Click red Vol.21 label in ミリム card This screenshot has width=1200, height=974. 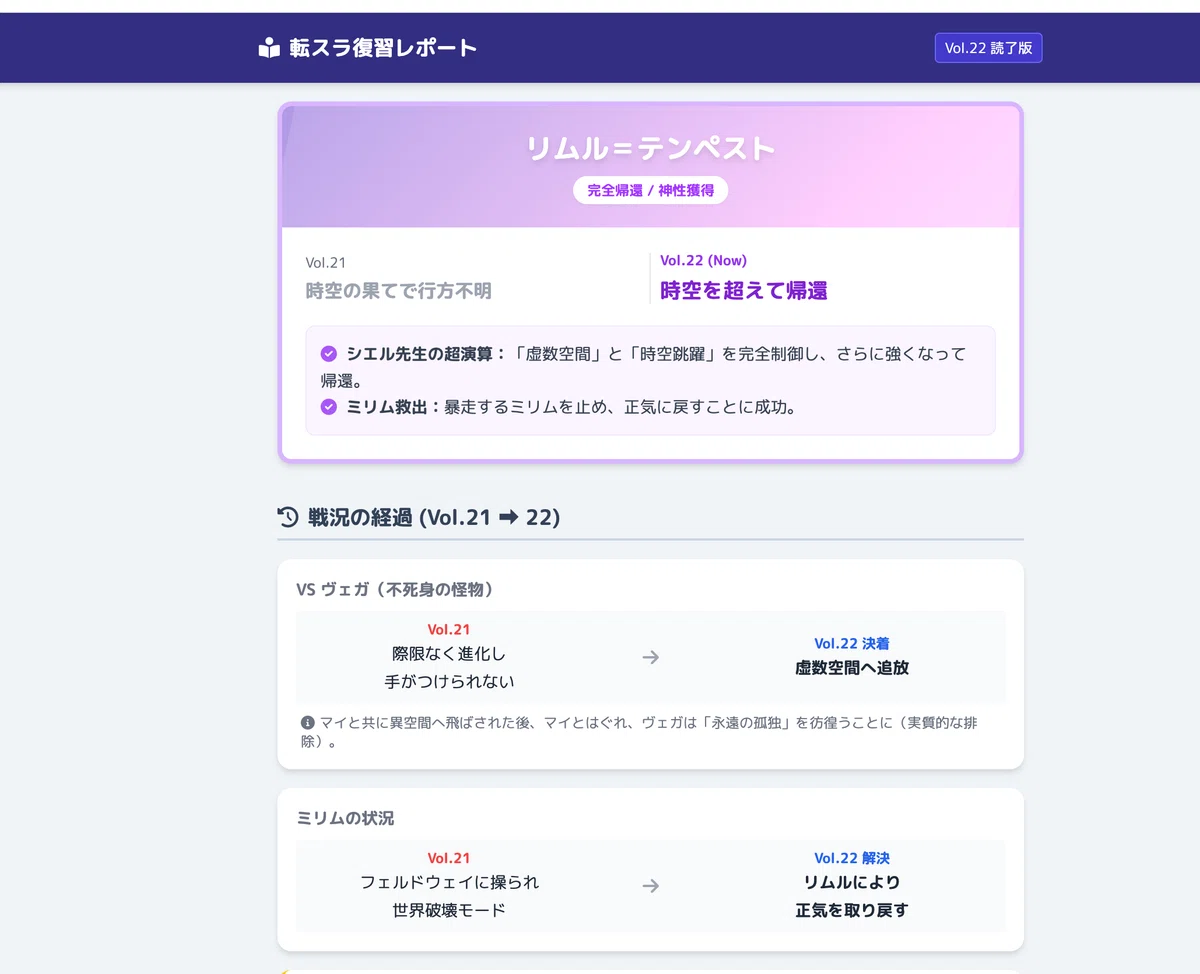click(448, 858)
